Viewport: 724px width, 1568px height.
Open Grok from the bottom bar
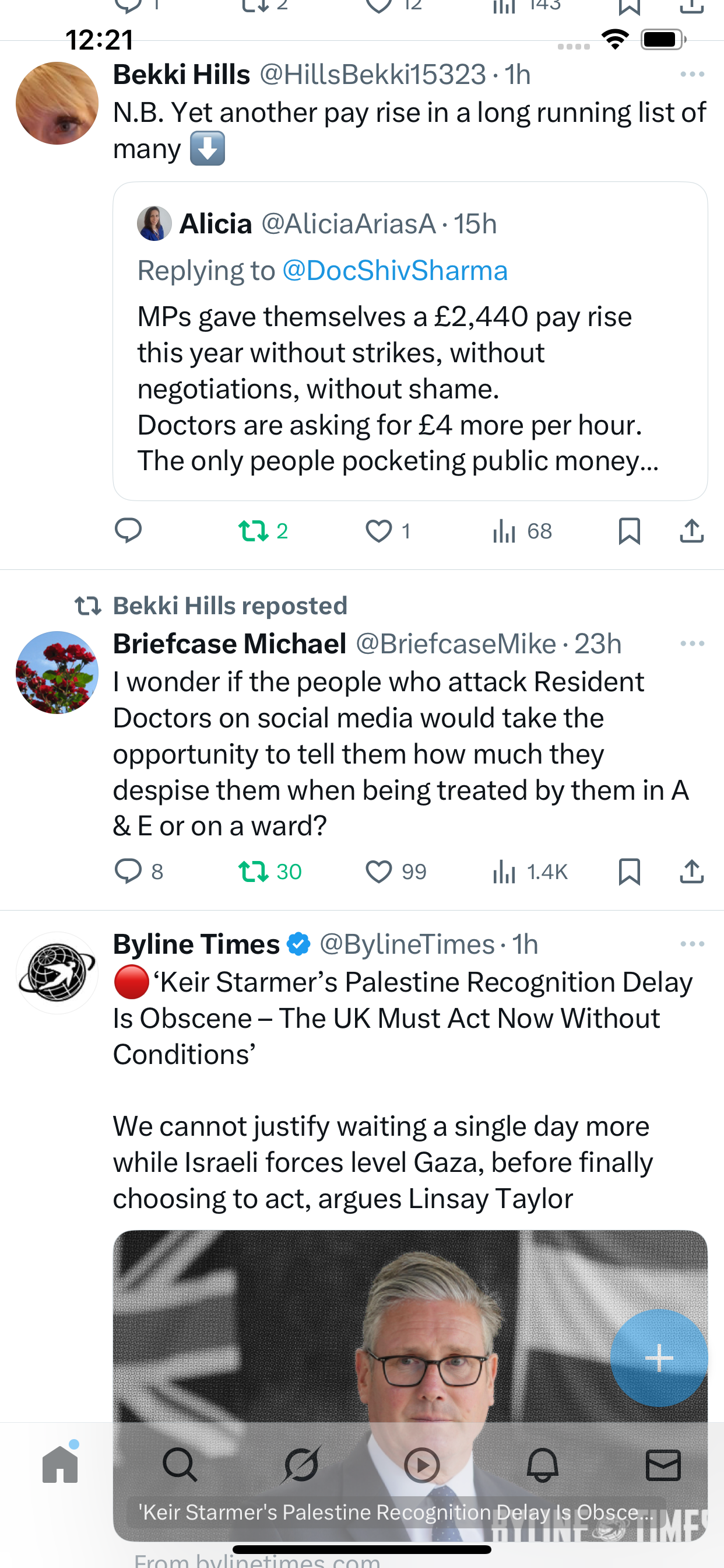click(301, 1465)
